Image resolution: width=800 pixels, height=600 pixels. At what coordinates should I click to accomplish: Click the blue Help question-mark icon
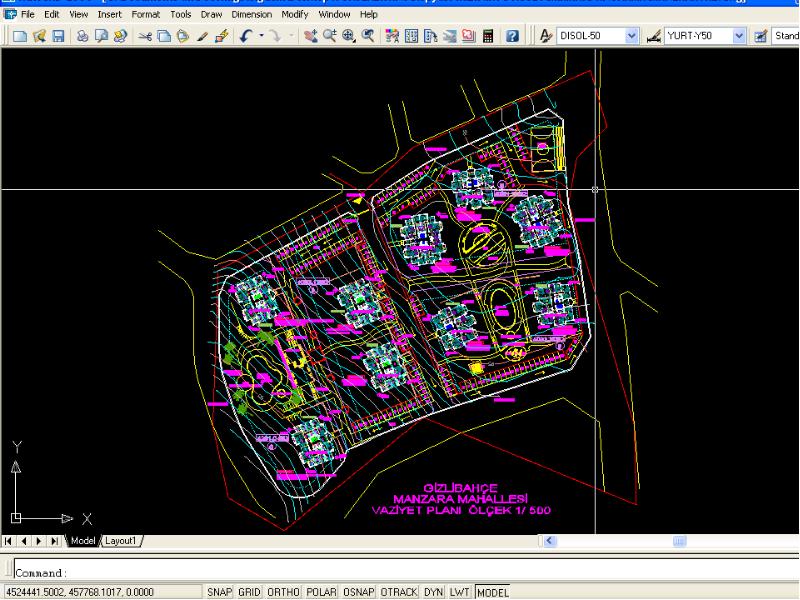point(512,36)
